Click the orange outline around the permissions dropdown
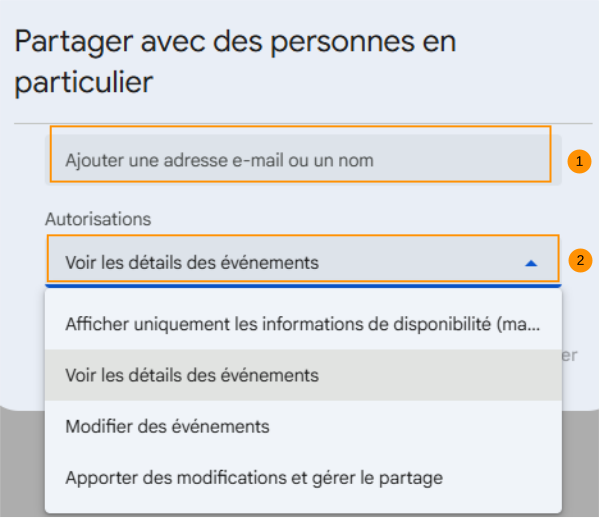Image resolution: width=600 pixels, height=518 pixels. tap(300, 236)
